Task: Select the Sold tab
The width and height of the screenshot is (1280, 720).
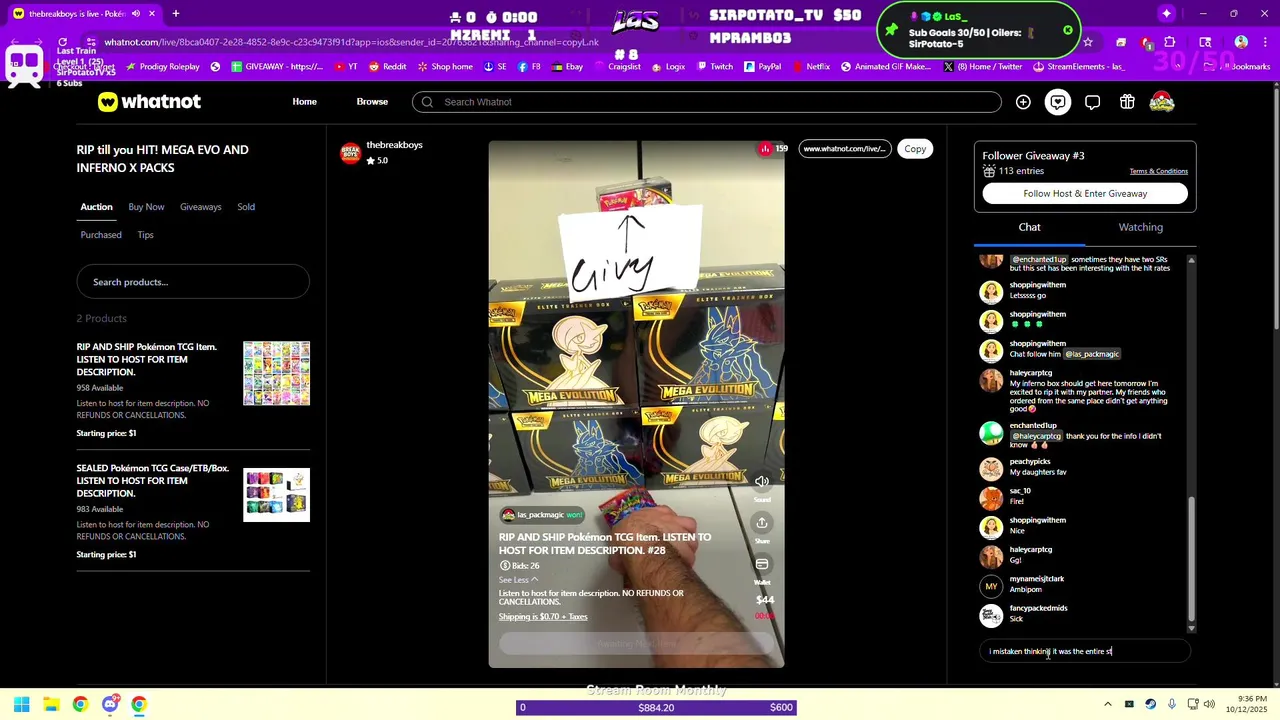Action: click(x=246, y=207)
